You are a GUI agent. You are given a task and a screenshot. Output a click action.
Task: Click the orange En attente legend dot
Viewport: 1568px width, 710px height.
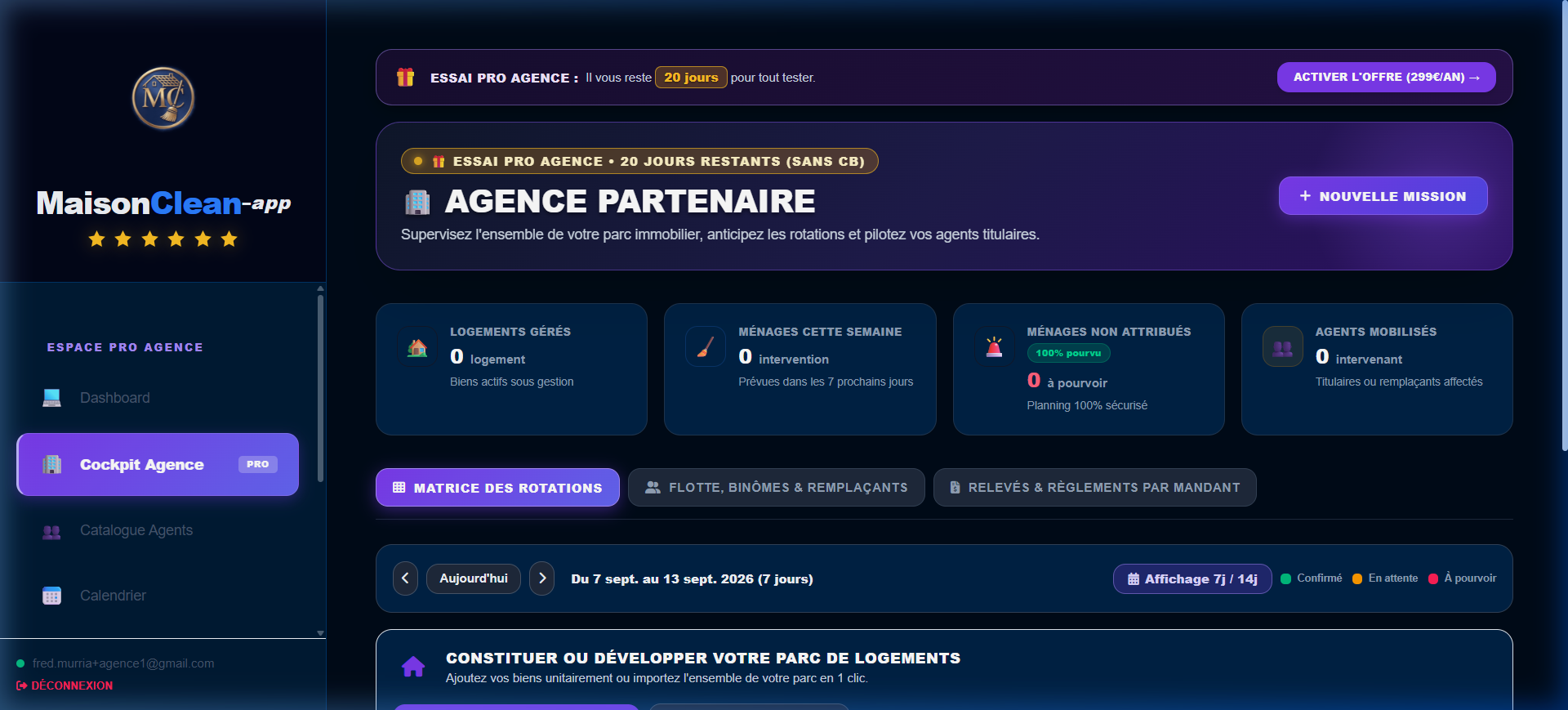[x=1357, y=578]
